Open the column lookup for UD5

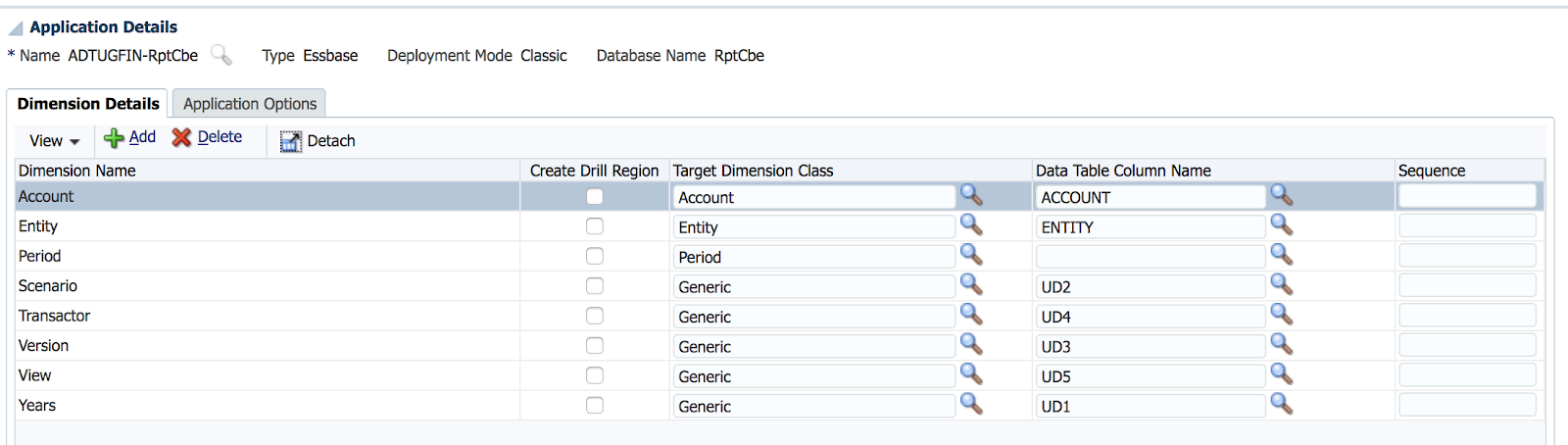coord(1281,374)
